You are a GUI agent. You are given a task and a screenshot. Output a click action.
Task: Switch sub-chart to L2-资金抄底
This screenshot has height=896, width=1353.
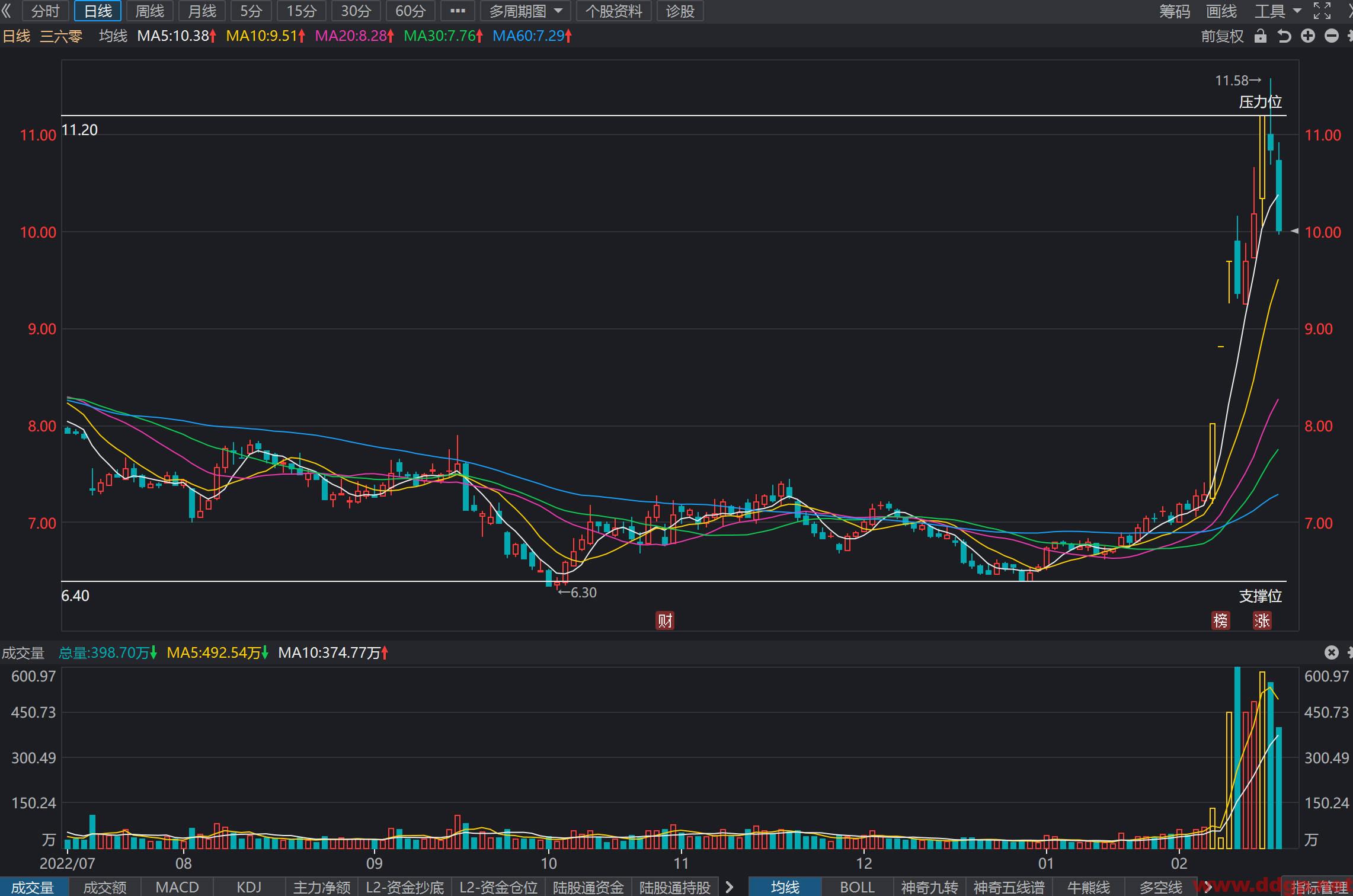(x=405, y=887)
